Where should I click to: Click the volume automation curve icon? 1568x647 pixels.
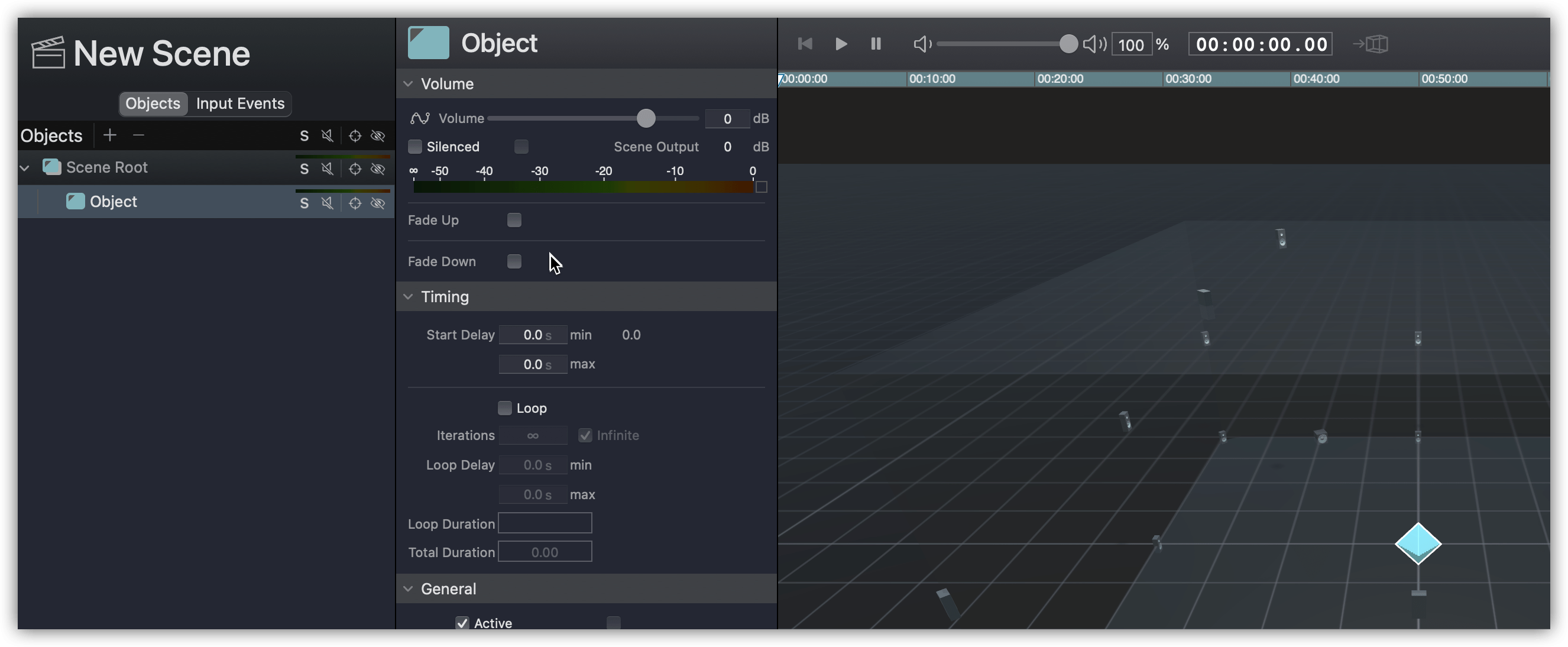click(420, 118)
